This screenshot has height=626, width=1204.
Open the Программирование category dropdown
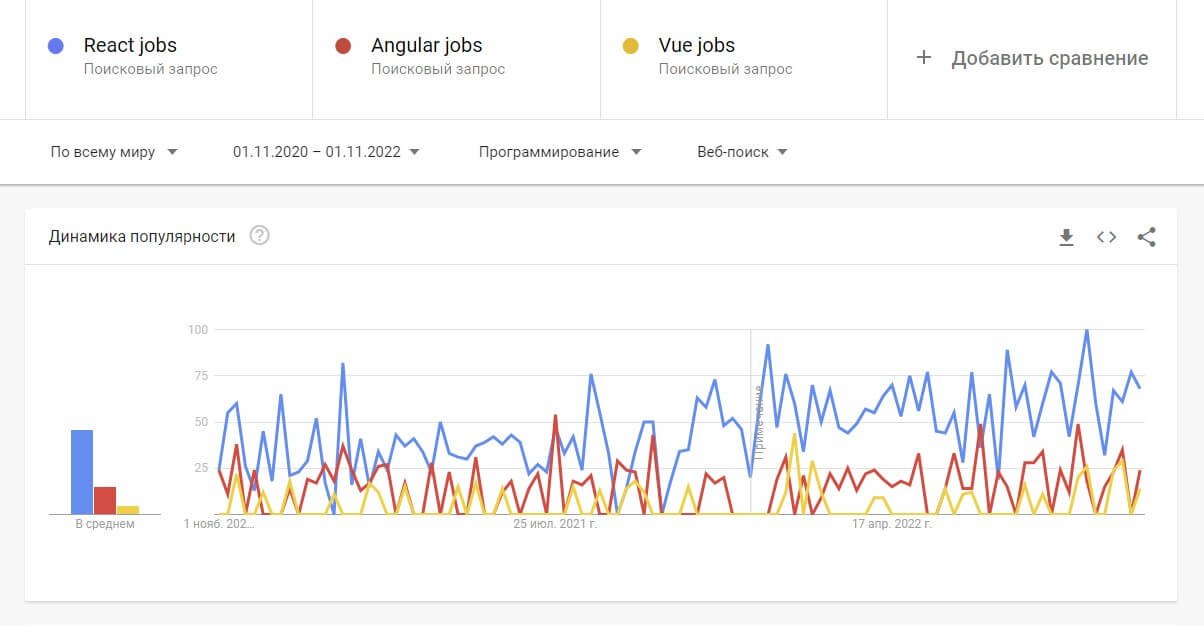[560, 152]
